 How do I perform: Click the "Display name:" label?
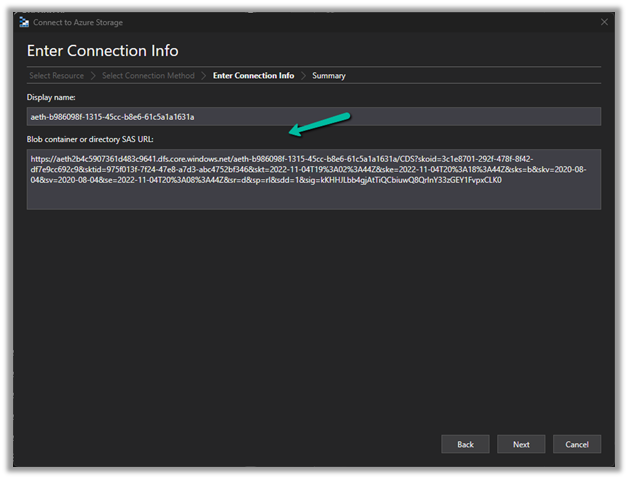click(x=52, y=97)
